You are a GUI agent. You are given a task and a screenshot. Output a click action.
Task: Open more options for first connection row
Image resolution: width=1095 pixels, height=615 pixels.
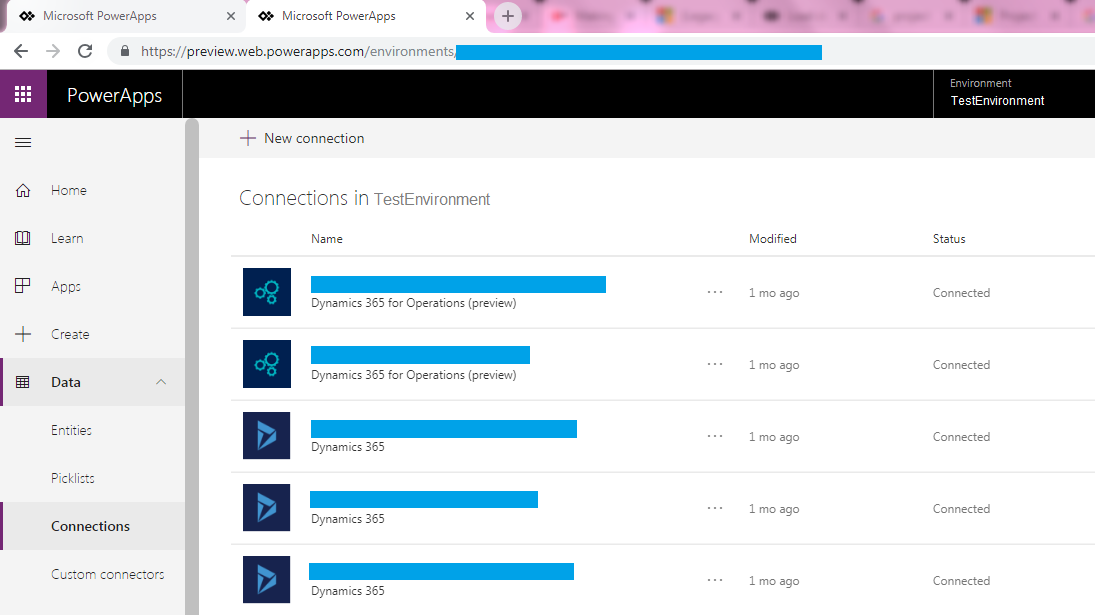(x=714, y=292)
